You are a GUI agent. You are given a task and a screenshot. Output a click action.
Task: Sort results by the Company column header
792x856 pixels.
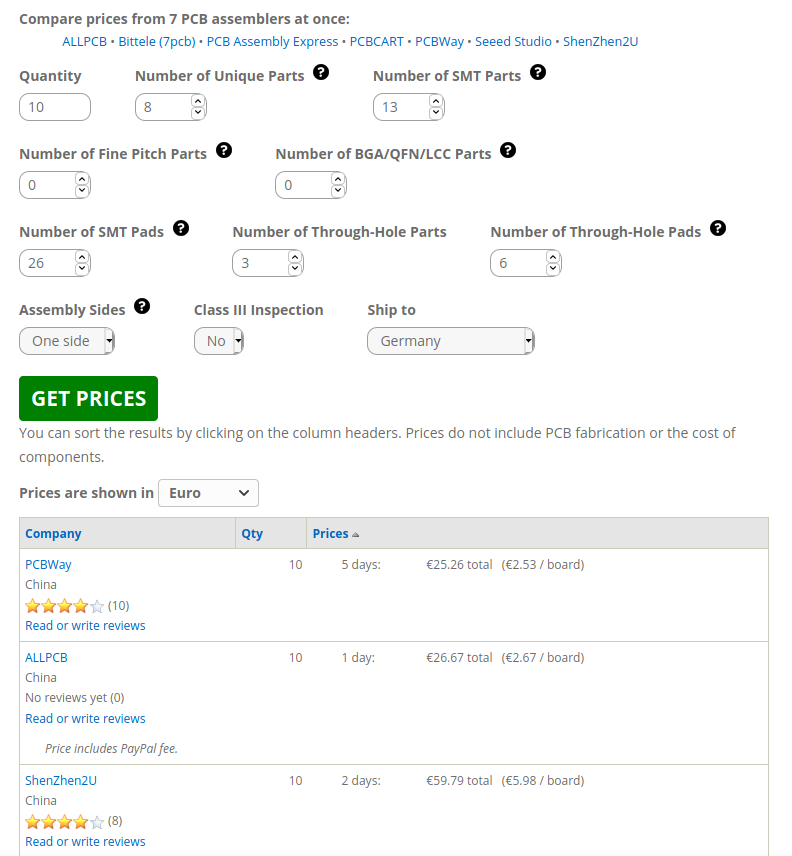pos(53,534)
